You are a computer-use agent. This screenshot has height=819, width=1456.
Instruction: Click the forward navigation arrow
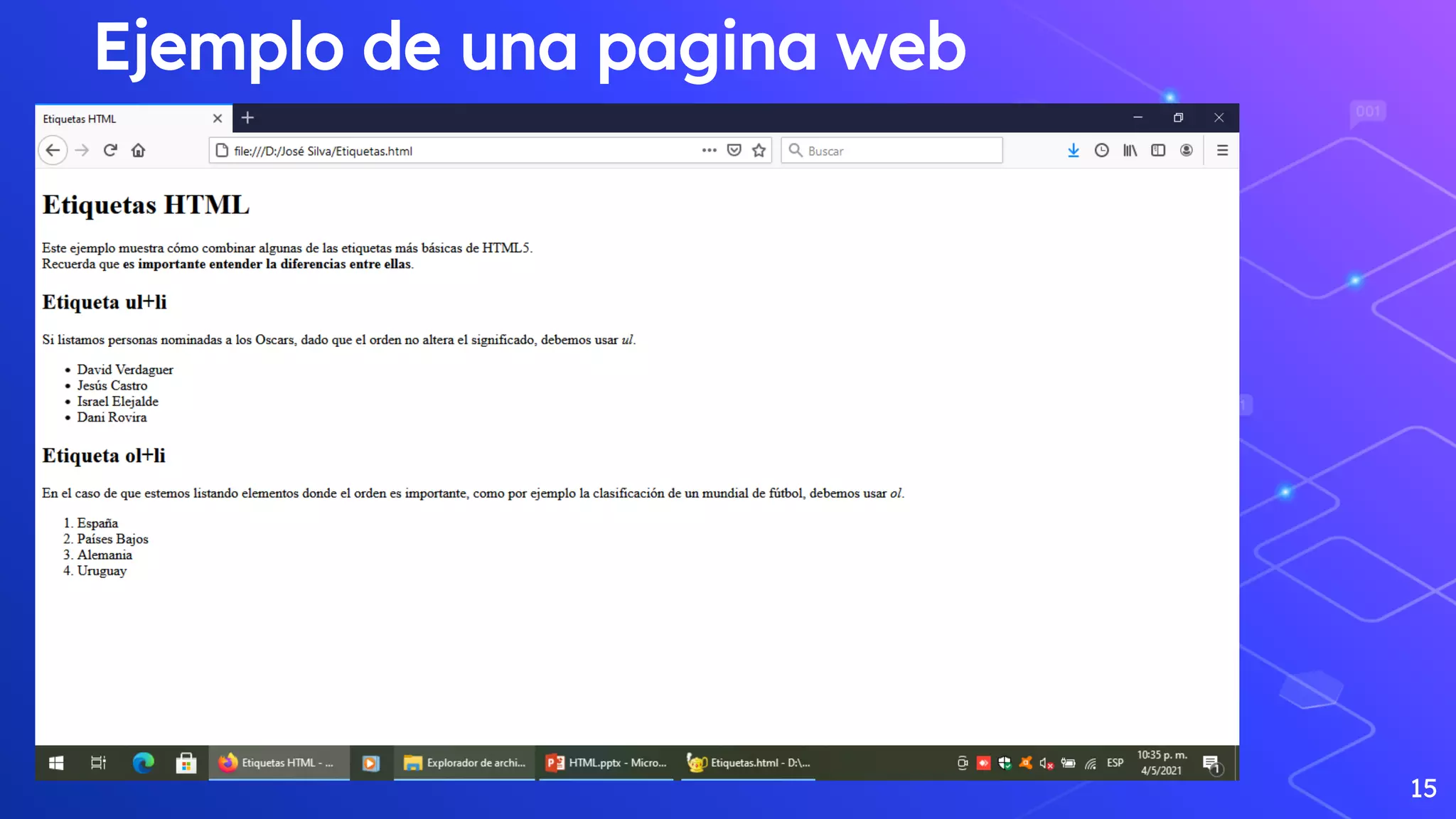(x=82, y=151)
